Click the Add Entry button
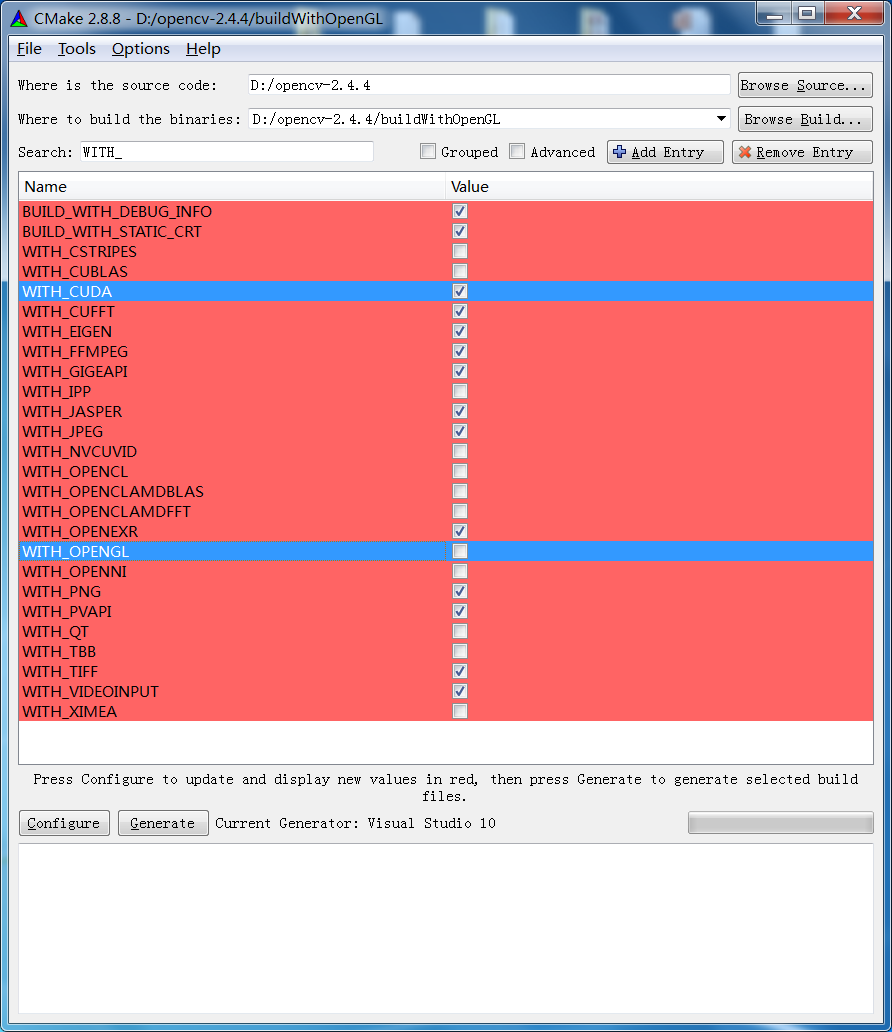This screenshot has height=1032, width=892. (x=665, y=152)
